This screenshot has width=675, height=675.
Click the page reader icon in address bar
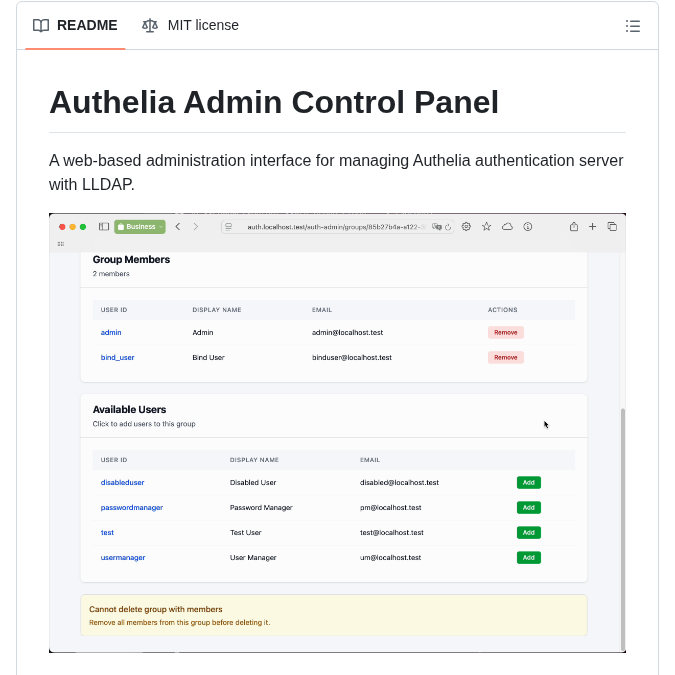coord(229,226)
